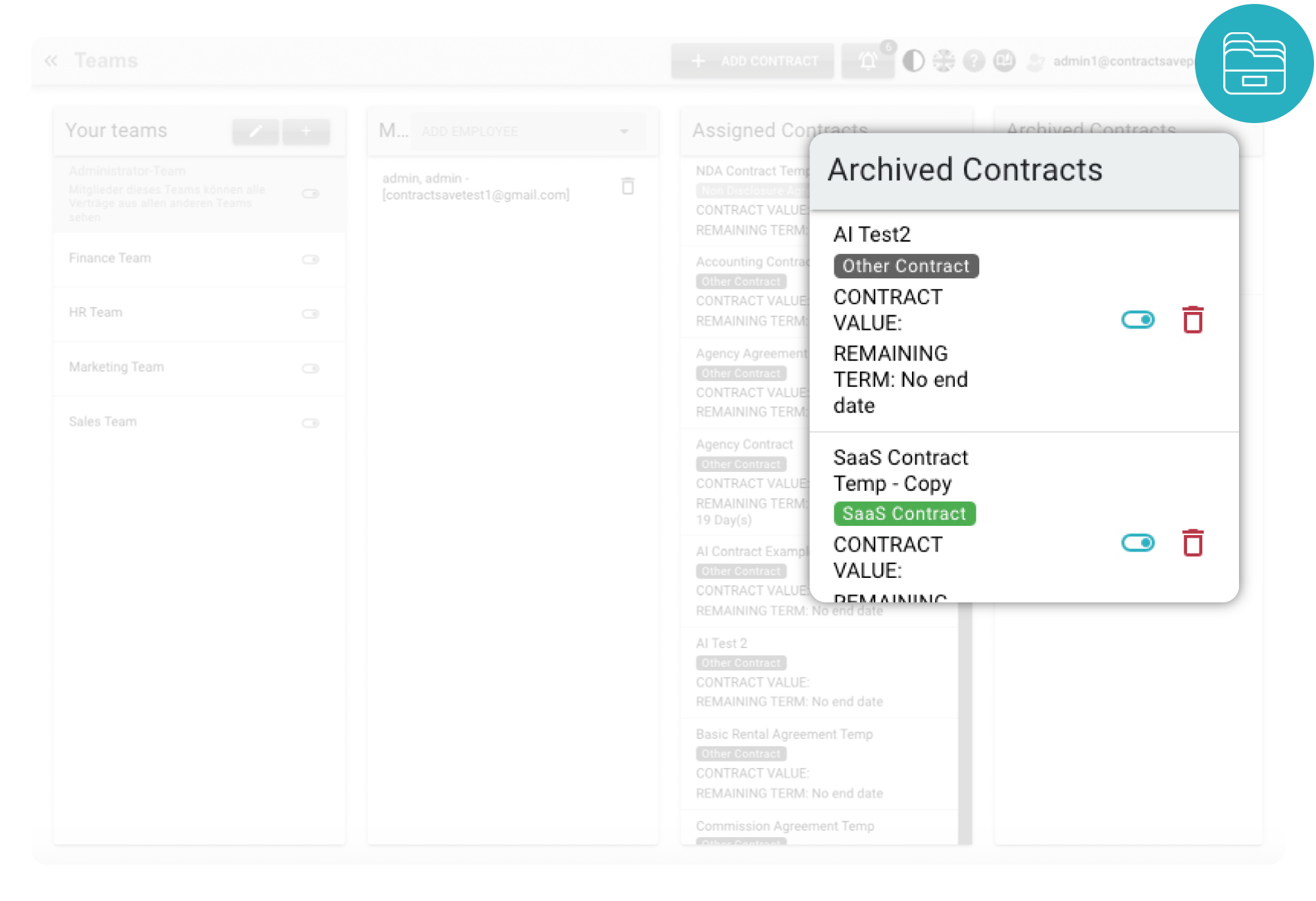Open the notification bell icon

point(866,62)
